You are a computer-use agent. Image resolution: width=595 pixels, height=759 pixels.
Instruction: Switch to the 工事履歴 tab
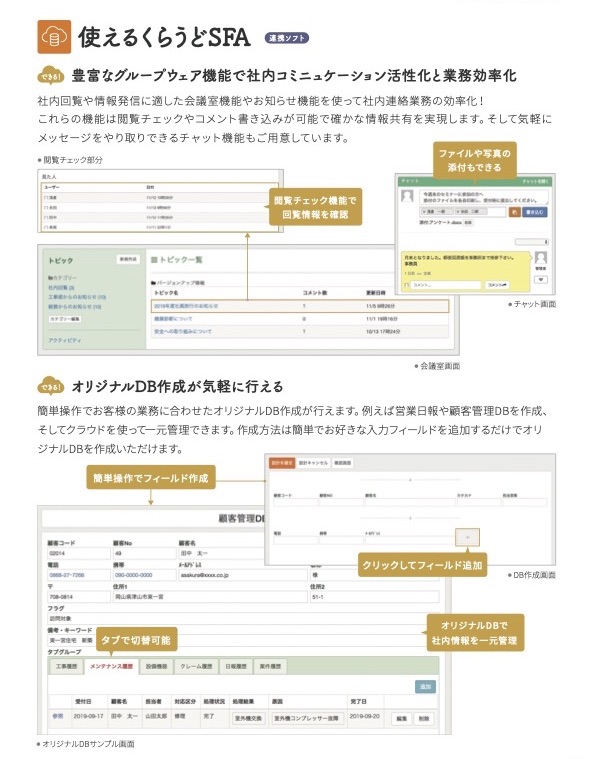pyautogui.click(x=67, y=667)
